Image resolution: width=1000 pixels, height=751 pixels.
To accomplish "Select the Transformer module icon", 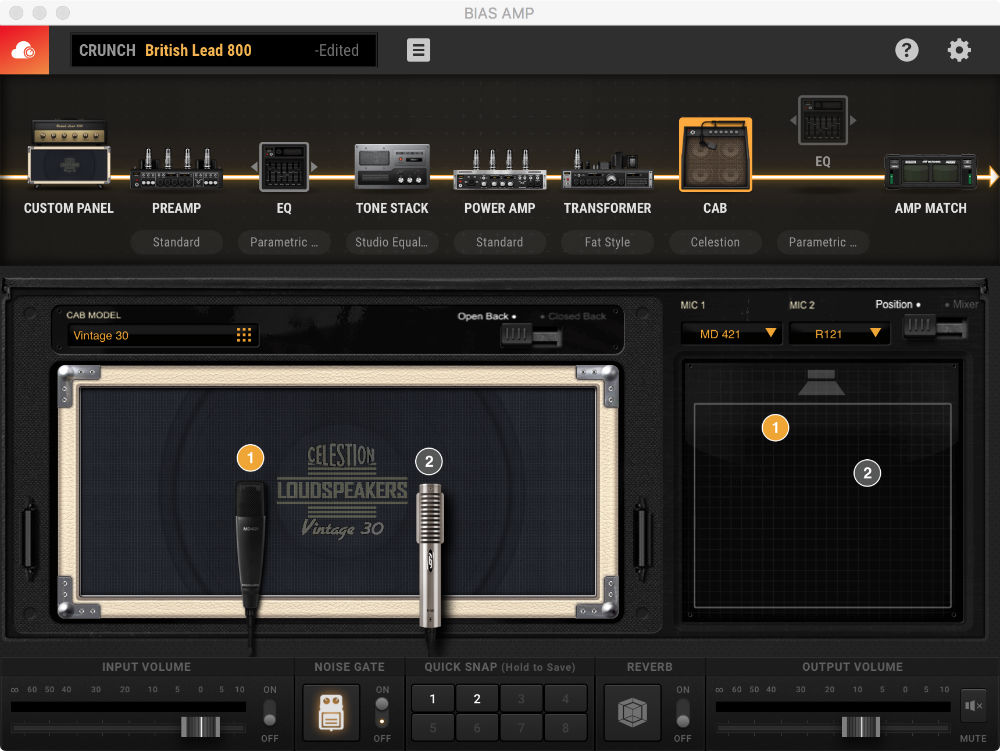I will [x=607, y=169].
